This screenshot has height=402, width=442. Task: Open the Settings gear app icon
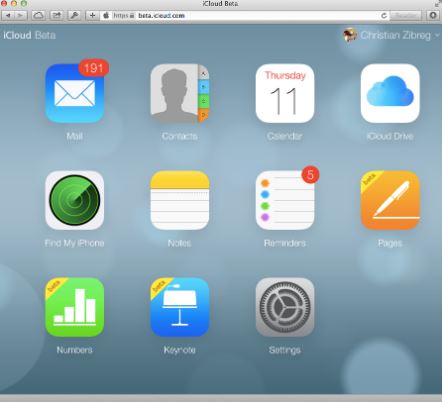point(285,307)
